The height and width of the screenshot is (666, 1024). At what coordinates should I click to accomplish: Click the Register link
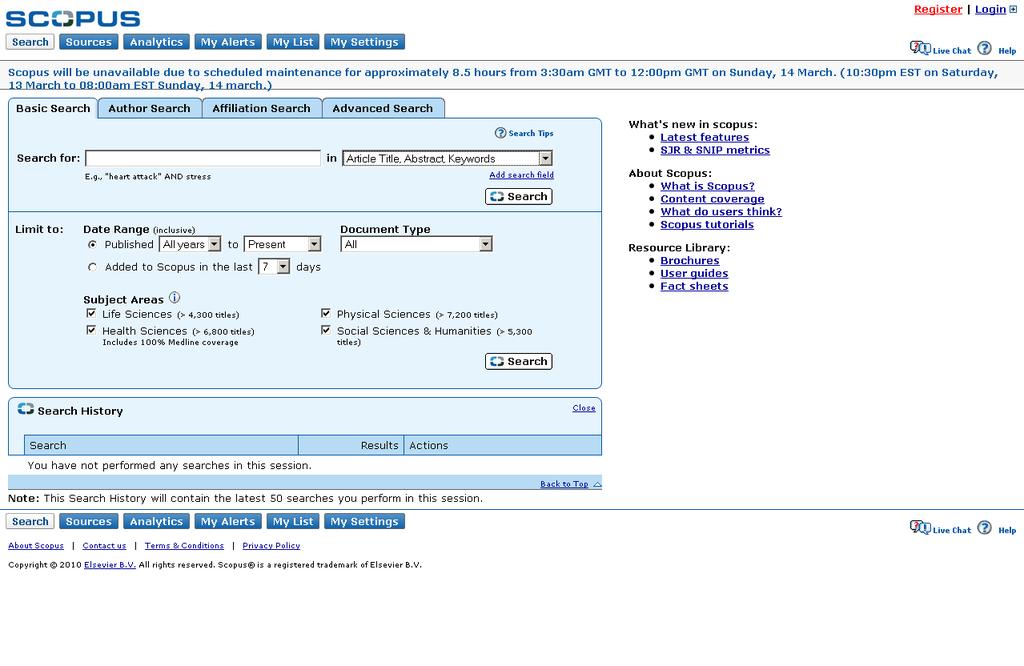coord(938,9)
